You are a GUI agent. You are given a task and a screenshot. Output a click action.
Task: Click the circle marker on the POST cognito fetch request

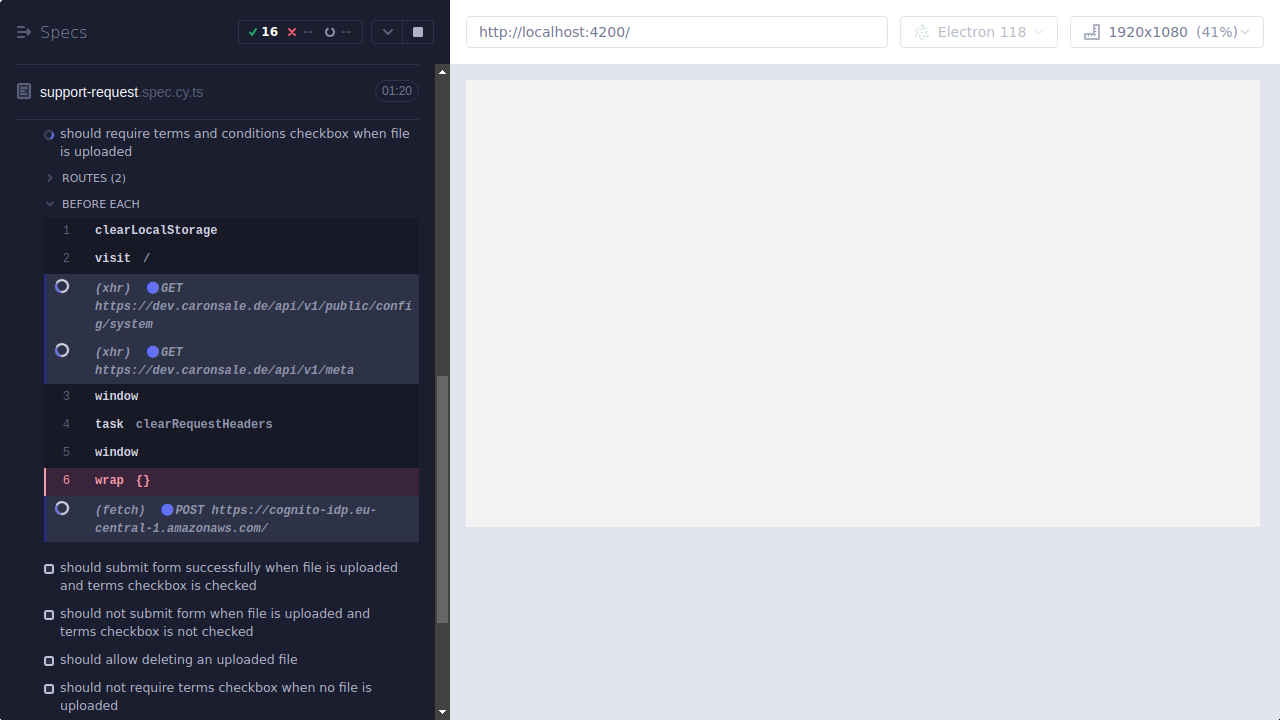61,508
